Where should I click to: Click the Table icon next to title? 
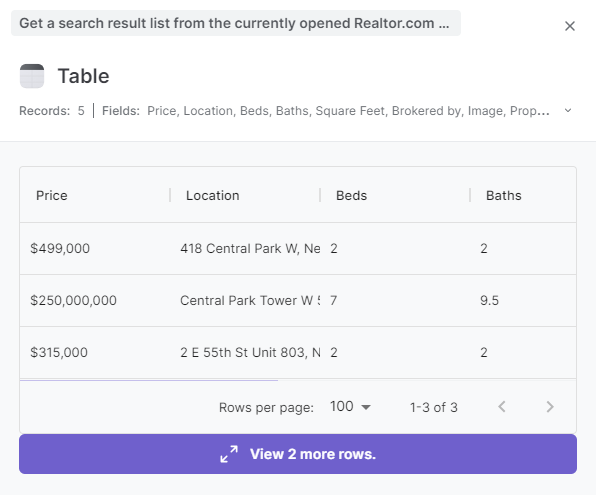point(32,76)
